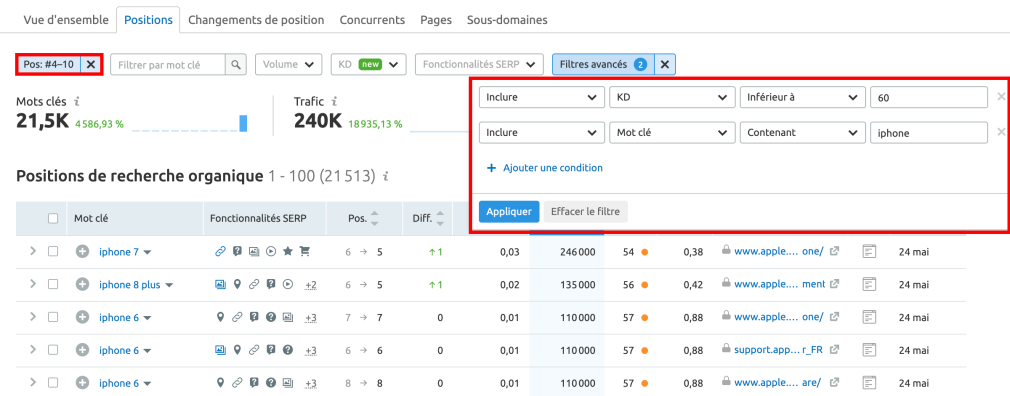The image size is (1010, 396).
Task: Open the Contenant operator dropdown
Action: 802,133
